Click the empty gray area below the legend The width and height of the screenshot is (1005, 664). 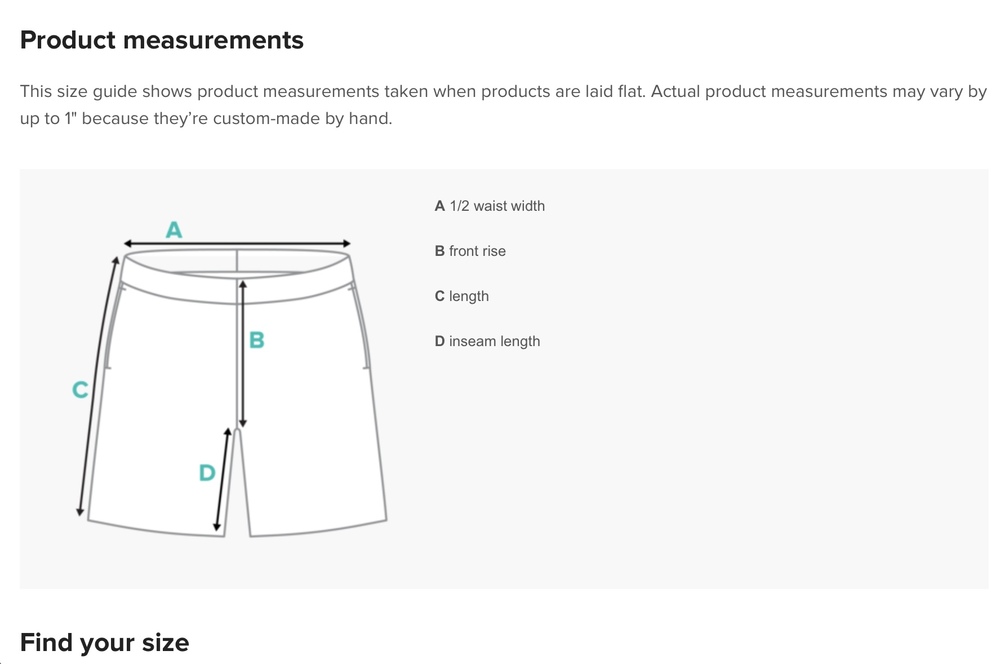700,480
